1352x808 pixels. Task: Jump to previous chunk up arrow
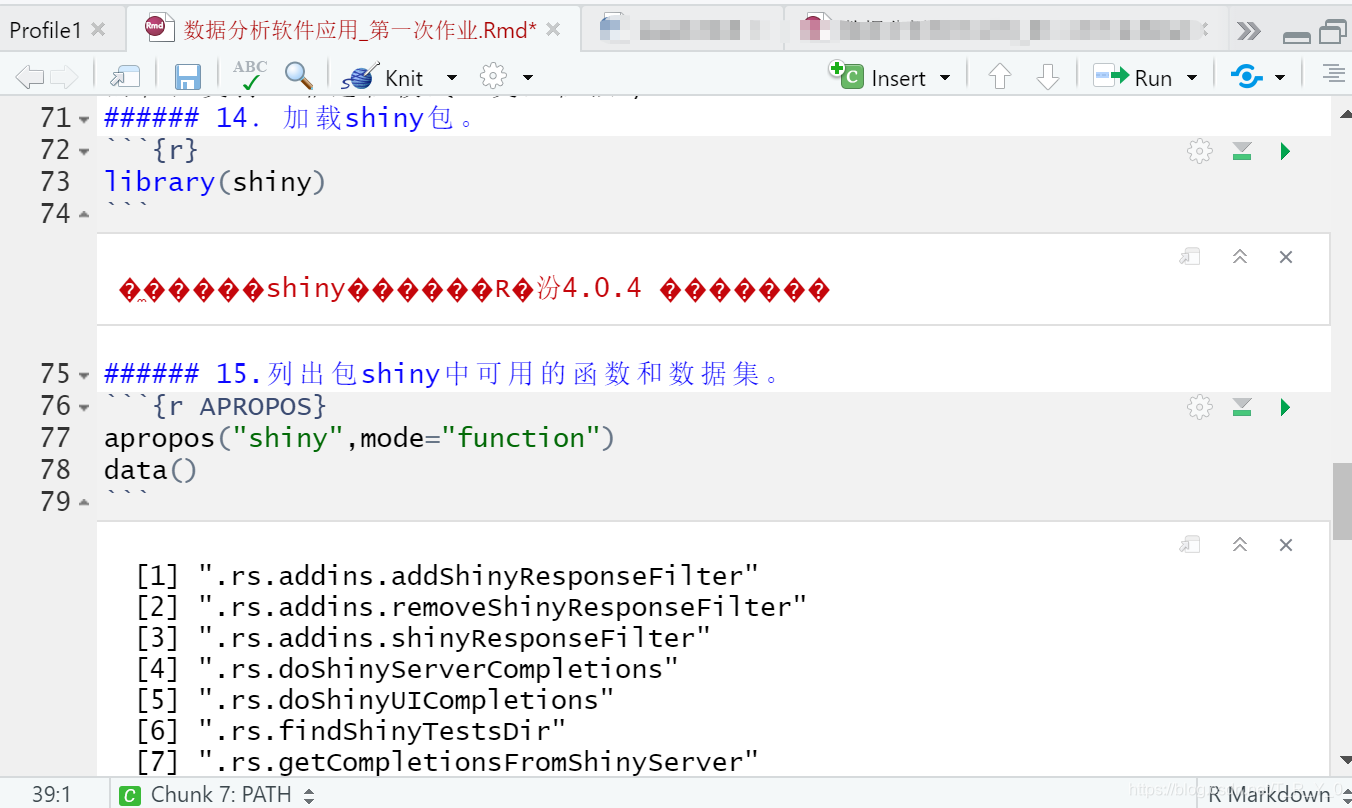(999, 77)
